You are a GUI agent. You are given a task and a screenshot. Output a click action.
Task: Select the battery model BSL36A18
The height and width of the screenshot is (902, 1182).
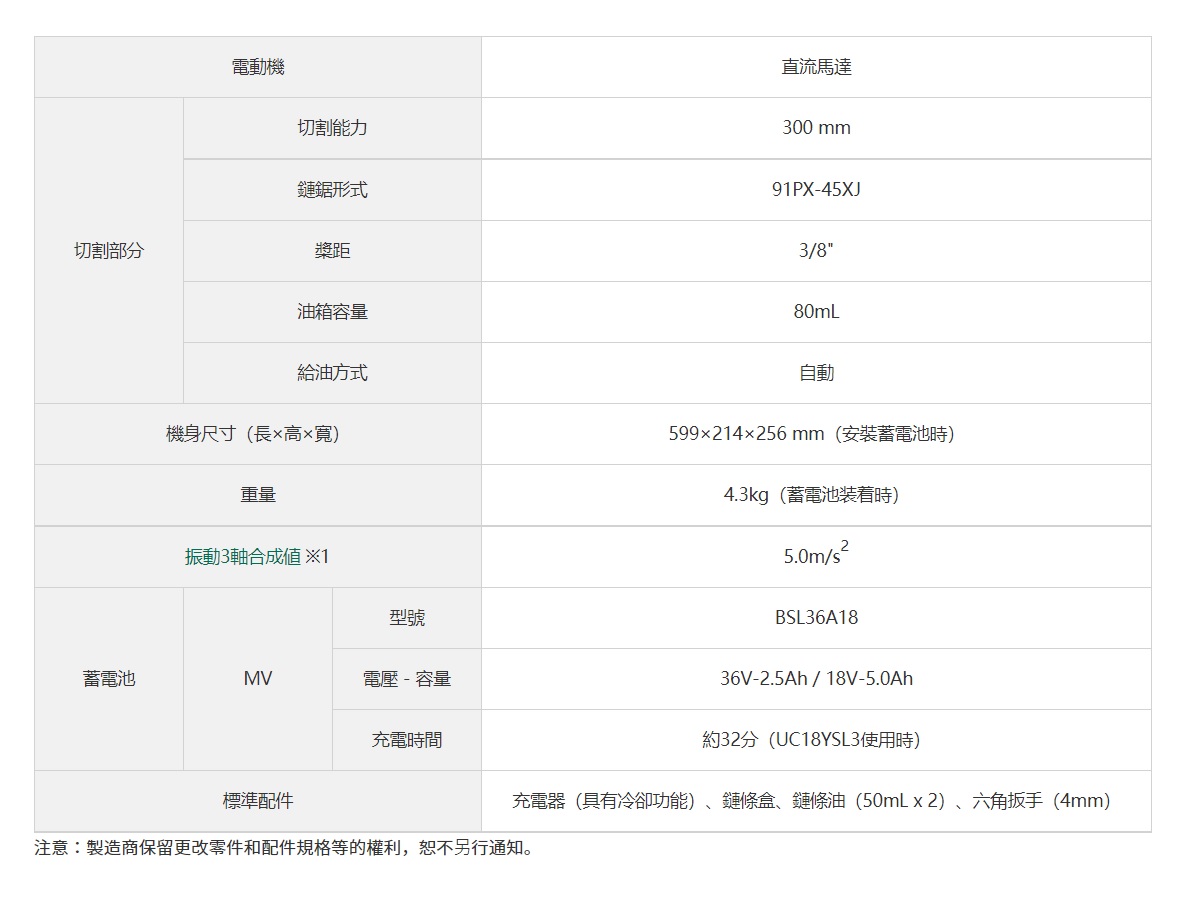(x=816, y=618)
